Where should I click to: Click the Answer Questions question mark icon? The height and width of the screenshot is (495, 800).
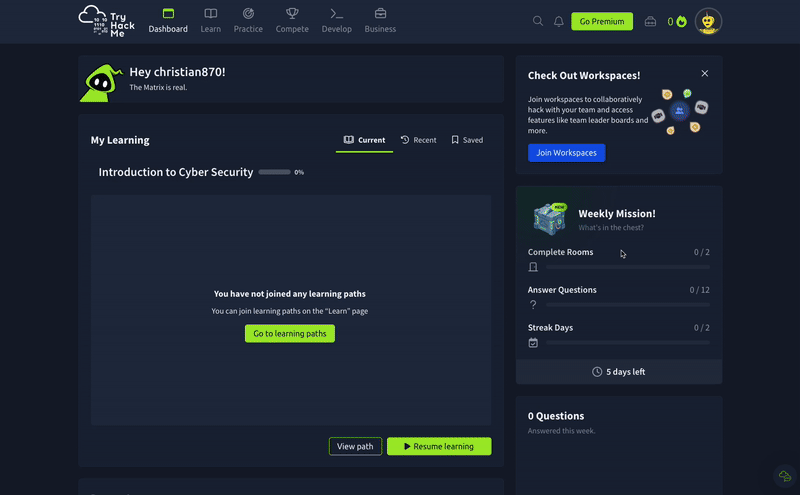(533, 305)
